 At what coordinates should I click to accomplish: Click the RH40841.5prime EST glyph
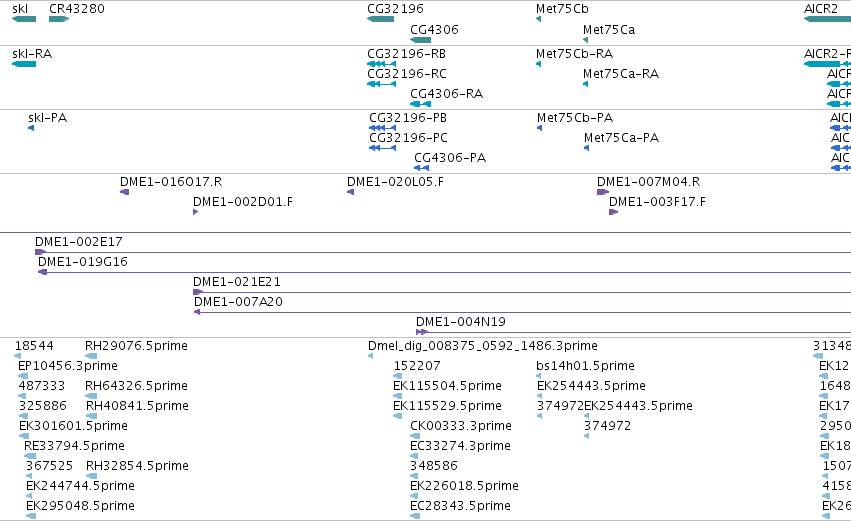[91, 416]
